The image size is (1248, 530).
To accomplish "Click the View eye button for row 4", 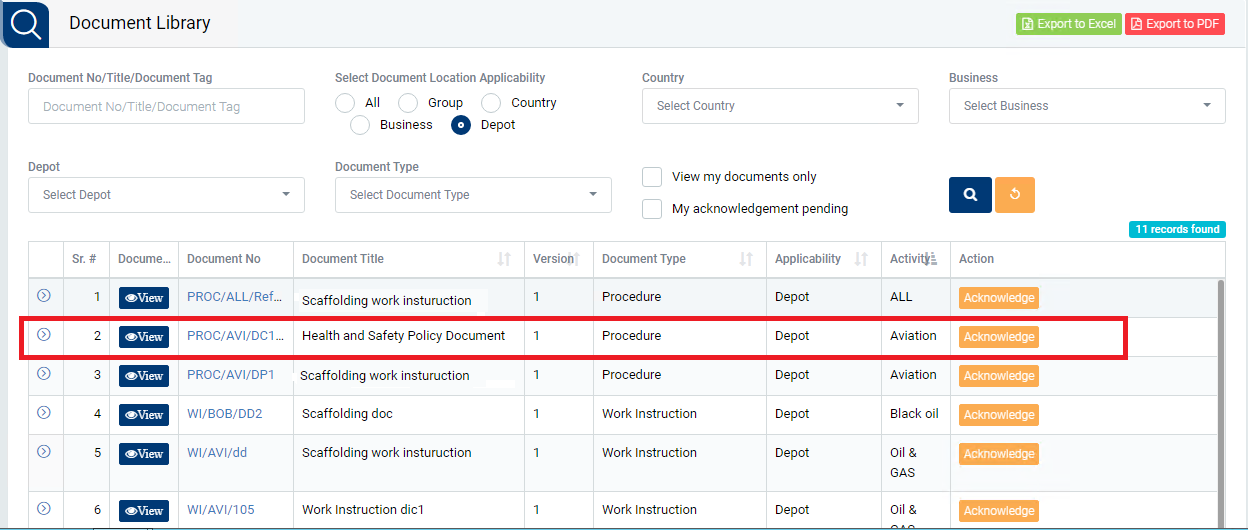I will [x=144, y=415].
